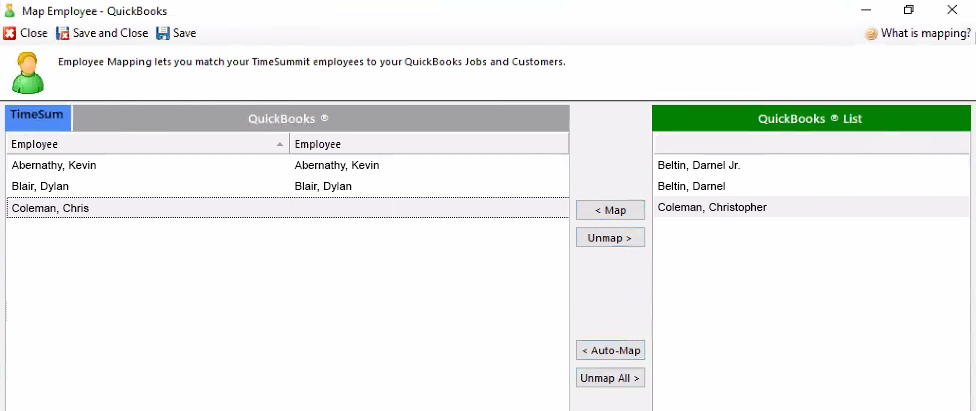Select the Coleman, Chris row
The height and width of the screenshot is (411, 976).
[x=288, y=208]
